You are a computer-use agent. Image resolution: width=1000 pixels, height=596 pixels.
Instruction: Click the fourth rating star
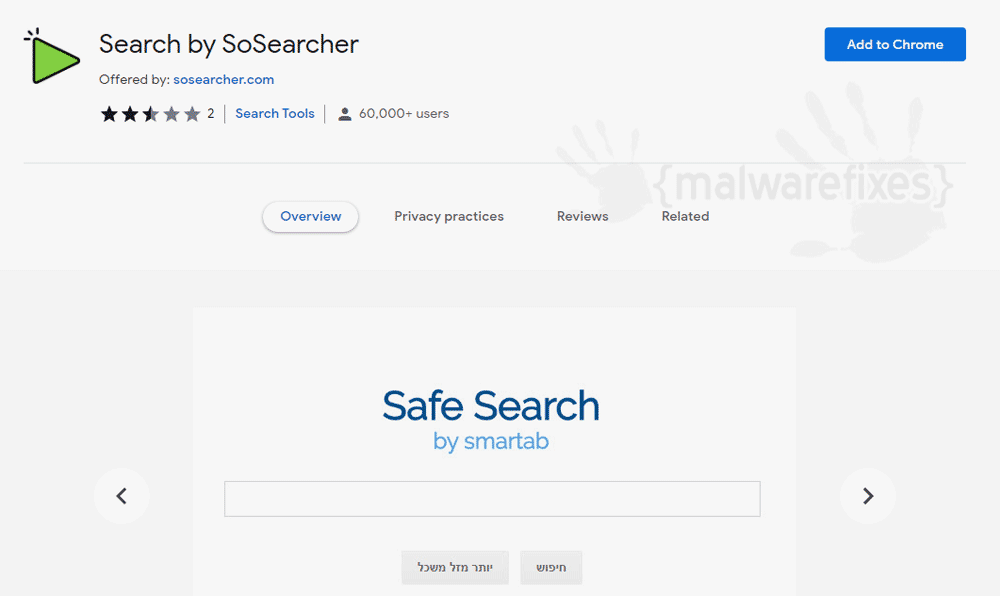point(172,114)
